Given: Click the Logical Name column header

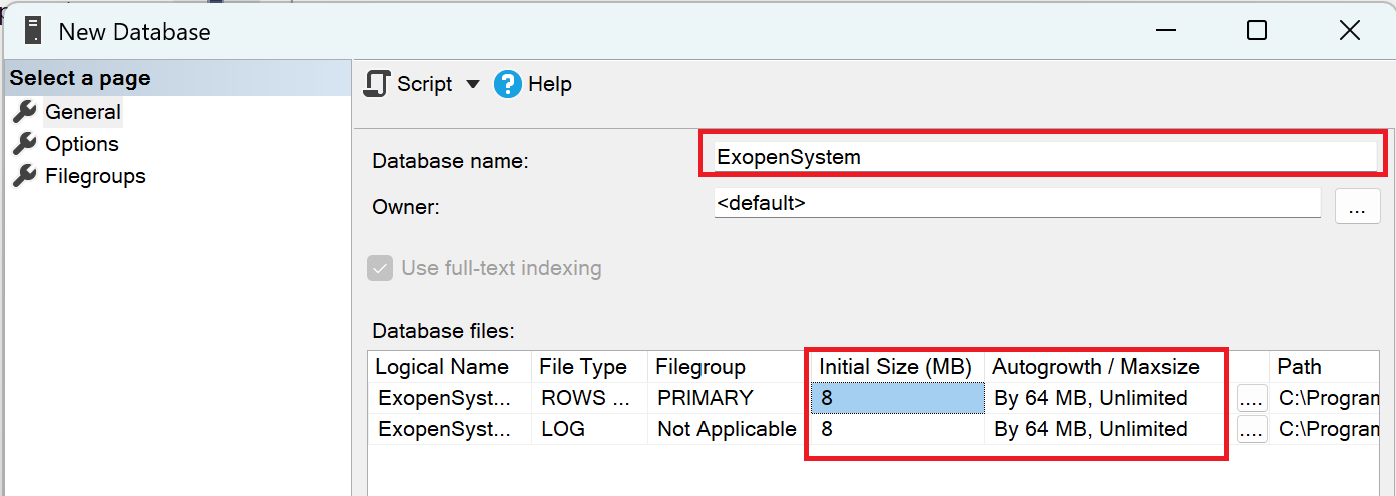Looking at the screenshot, I should coord(442,367).
